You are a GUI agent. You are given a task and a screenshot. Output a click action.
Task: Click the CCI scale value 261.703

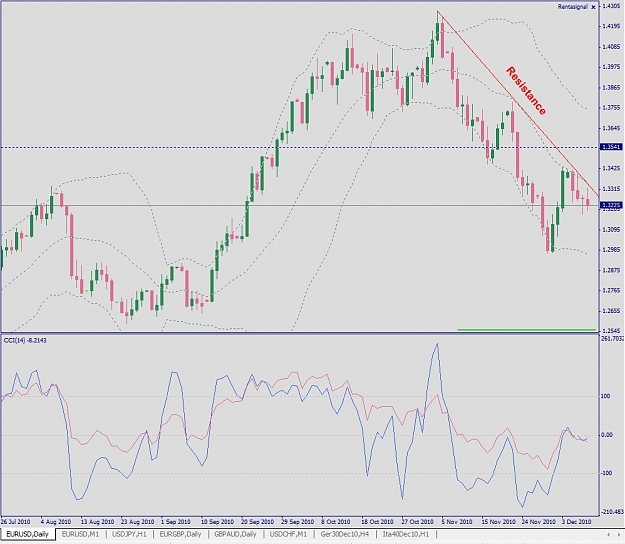612,339
